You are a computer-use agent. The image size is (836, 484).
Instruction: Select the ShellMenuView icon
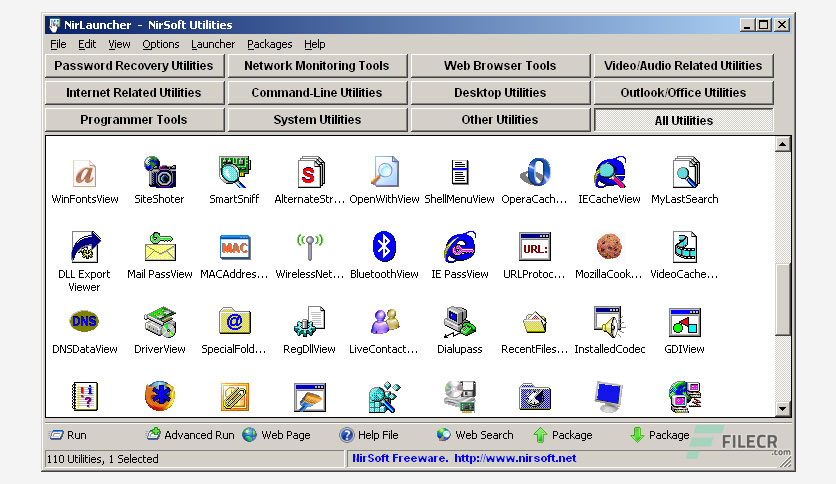460,172
